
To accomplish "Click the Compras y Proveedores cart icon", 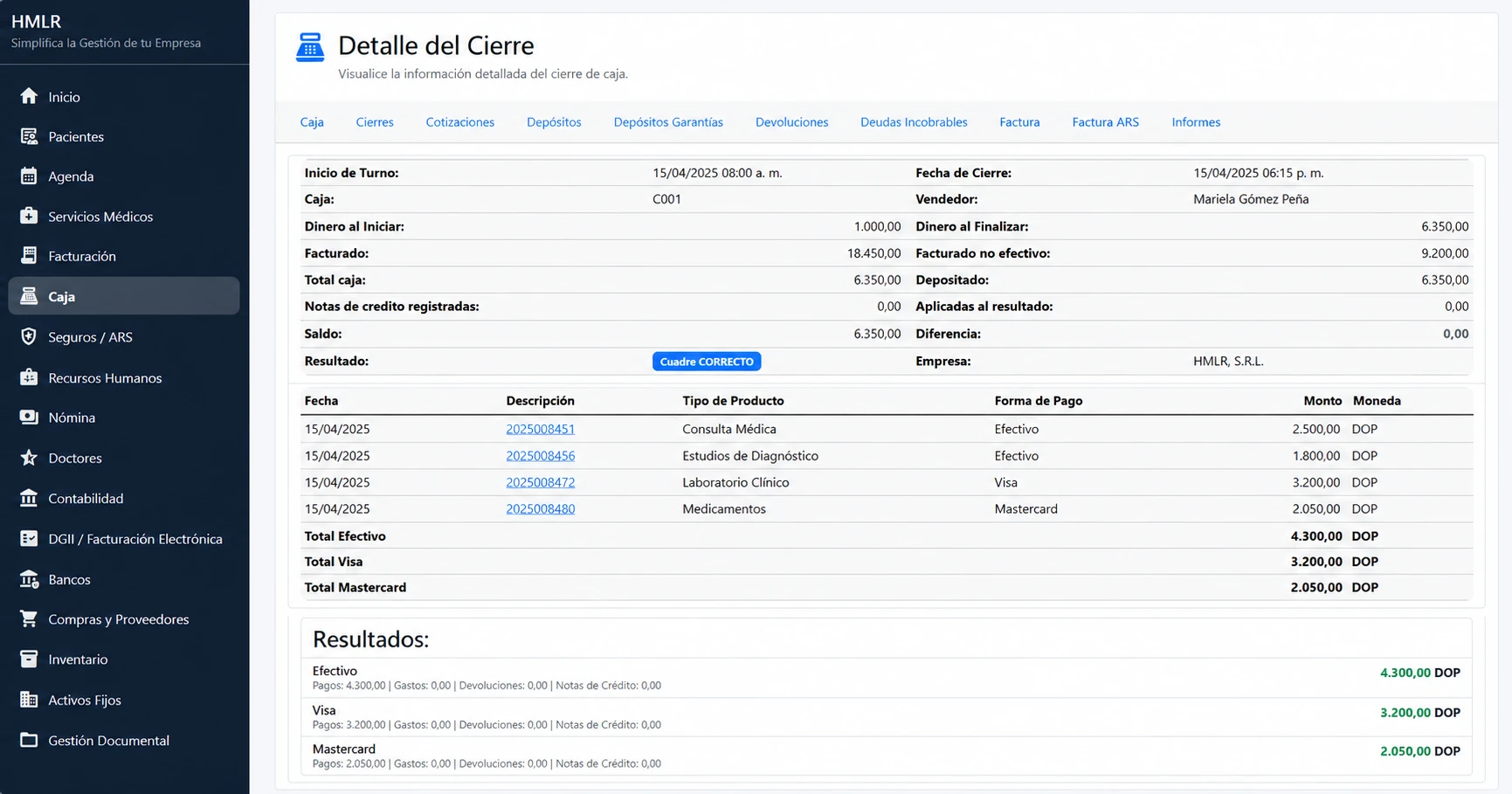I will pyautogui.click(x=29, y=619).
